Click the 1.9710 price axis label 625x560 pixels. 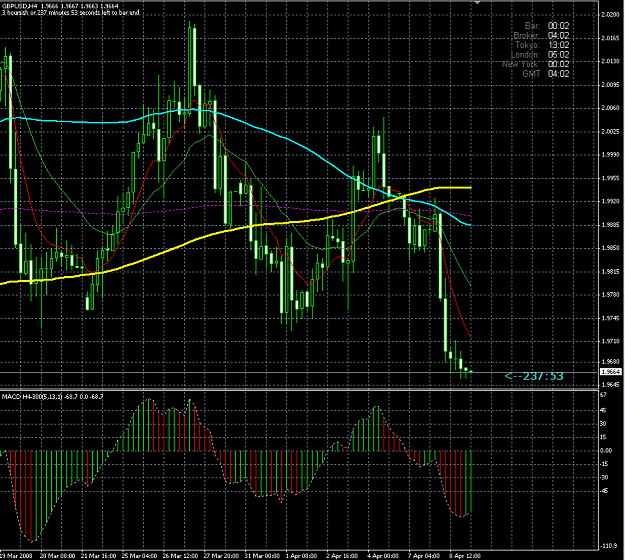pyautogui.click(x=610, y=341)
